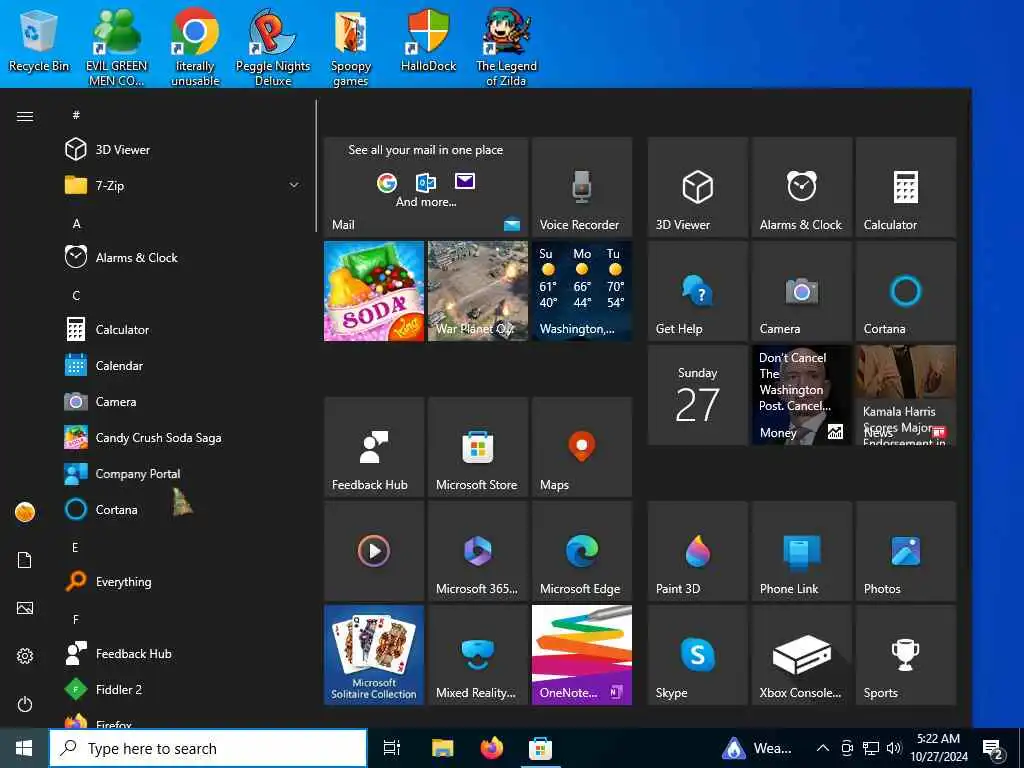Open the Washington weather tile

582,291
